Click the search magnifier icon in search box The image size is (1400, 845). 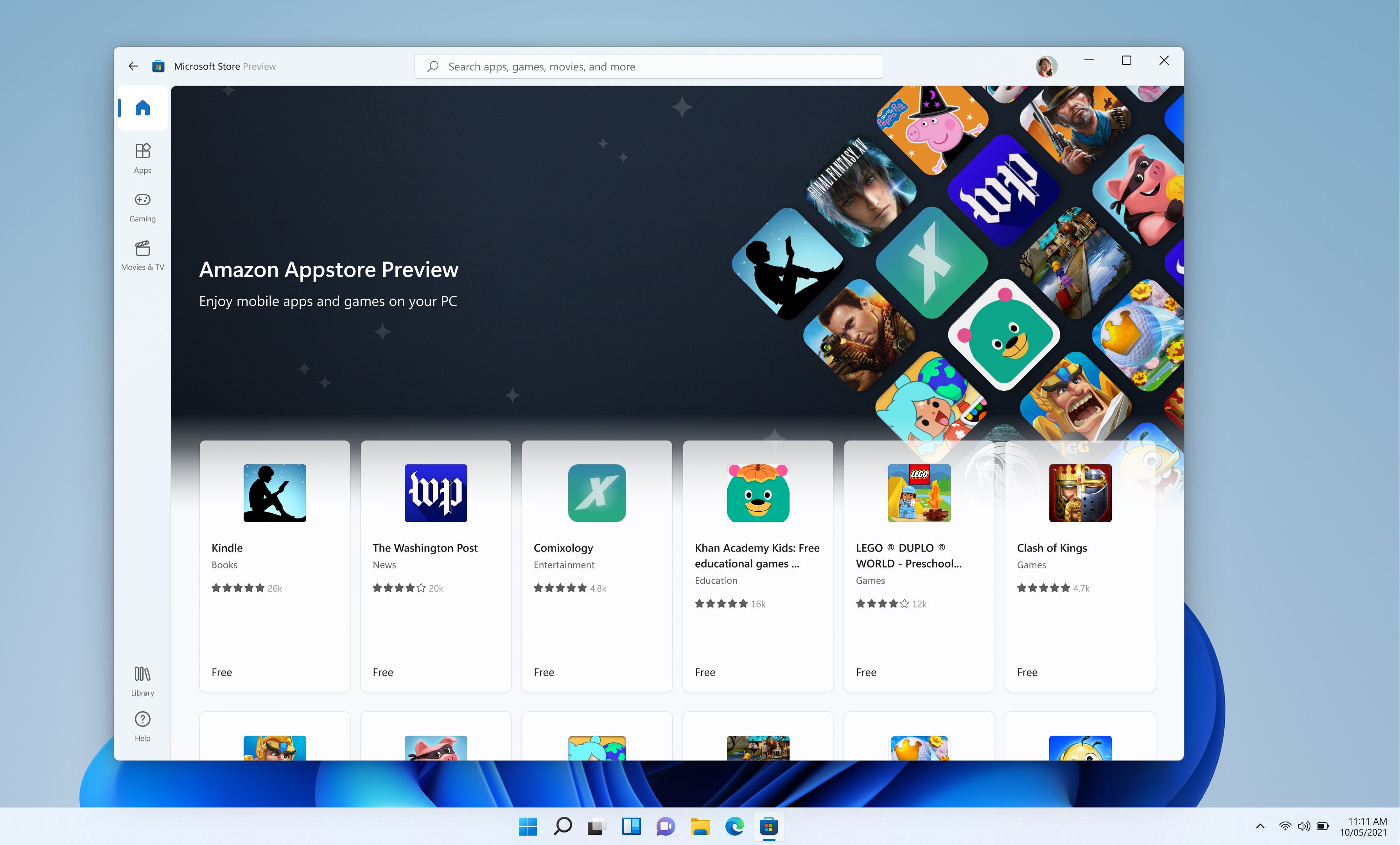433,67
